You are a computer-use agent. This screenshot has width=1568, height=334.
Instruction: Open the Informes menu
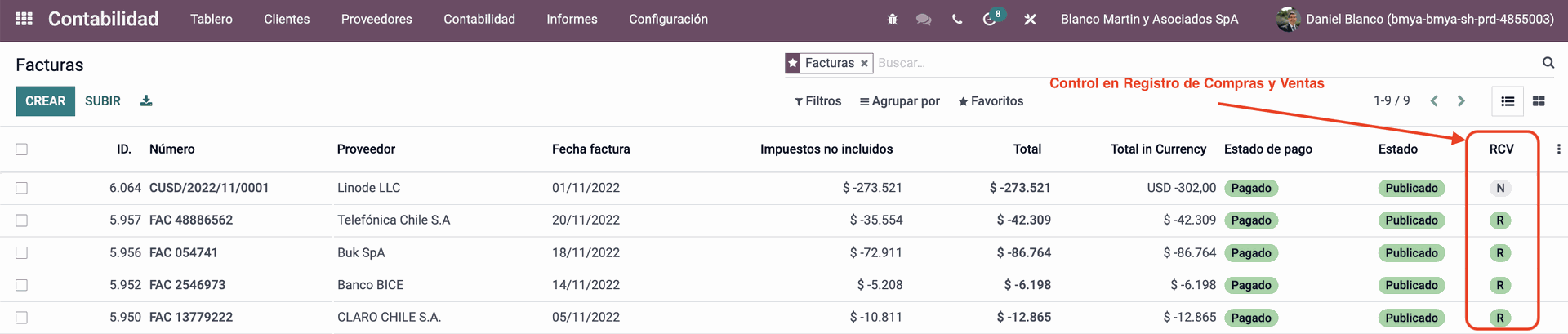coord(572,19)
